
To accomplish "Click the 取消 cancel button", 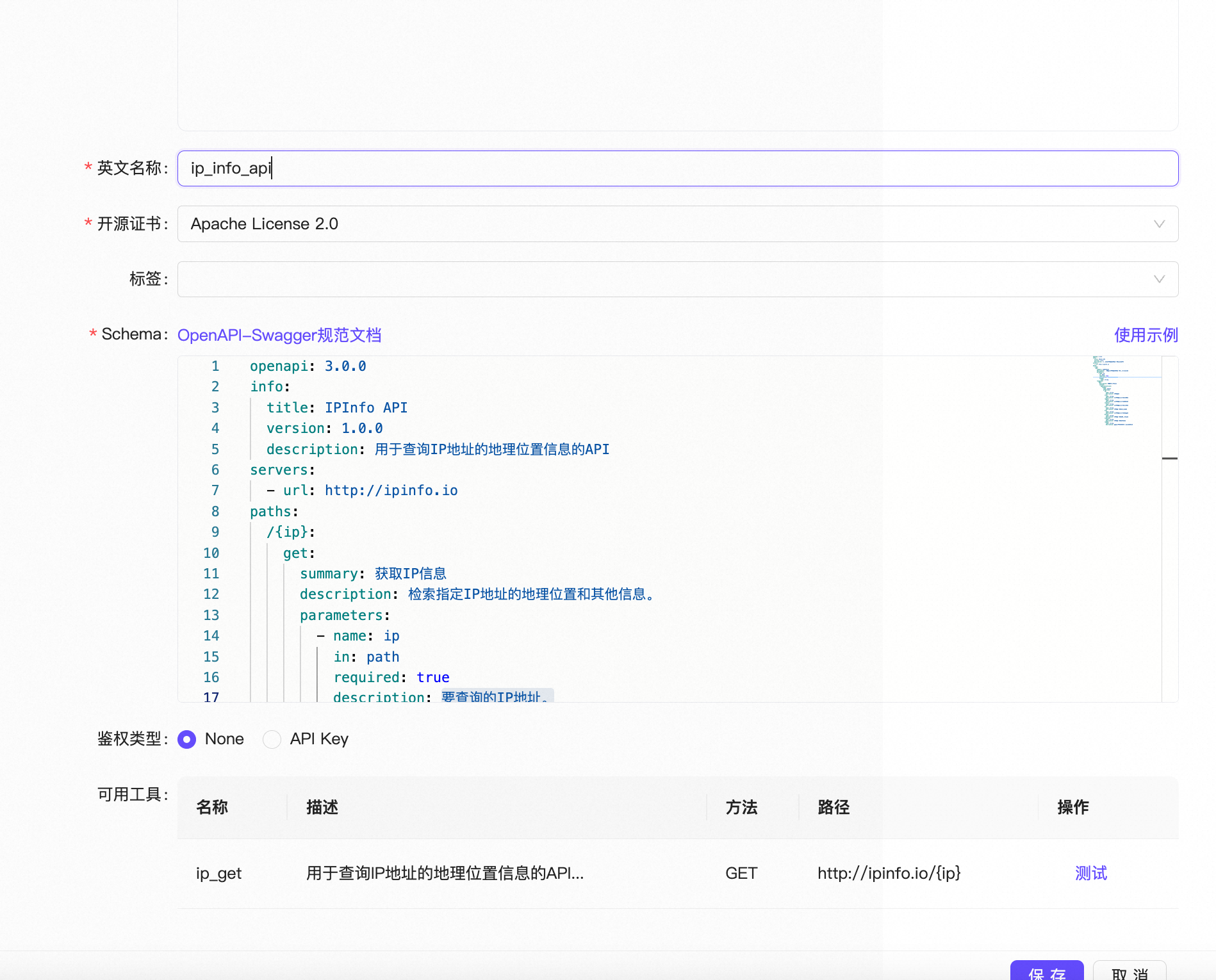I will tap(1130, 970).
